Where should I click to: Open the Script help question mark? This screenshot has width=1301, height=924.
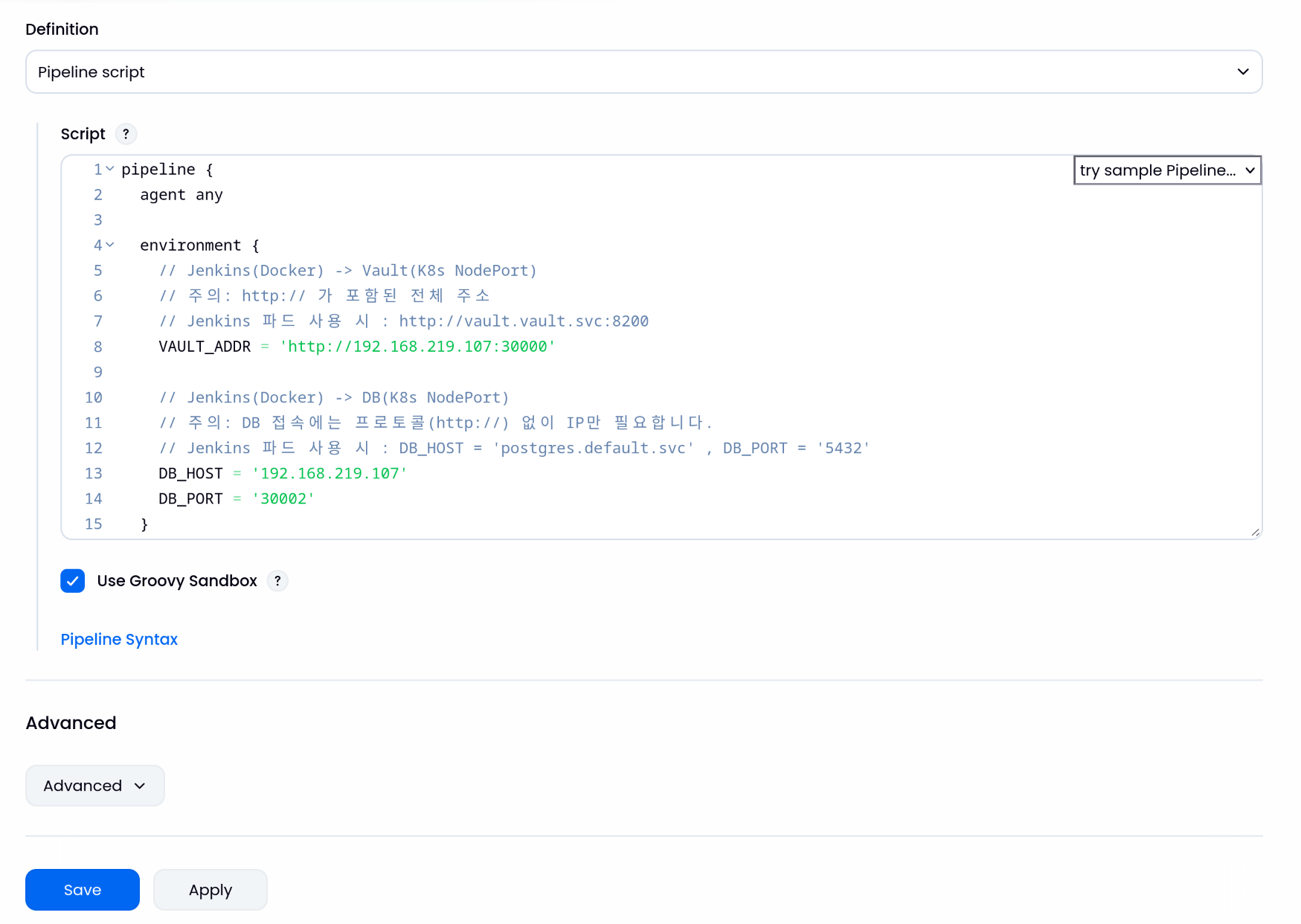126,134
